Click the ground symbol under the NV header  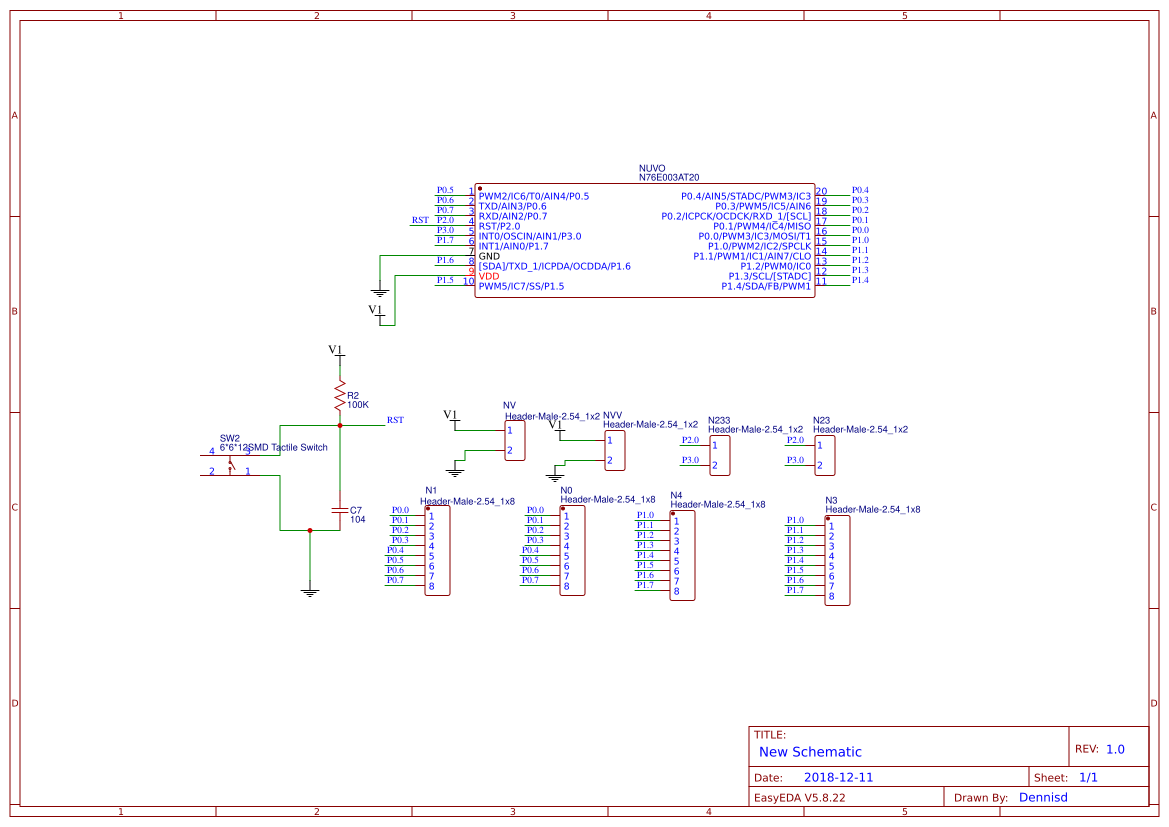[x=455, y=471]
